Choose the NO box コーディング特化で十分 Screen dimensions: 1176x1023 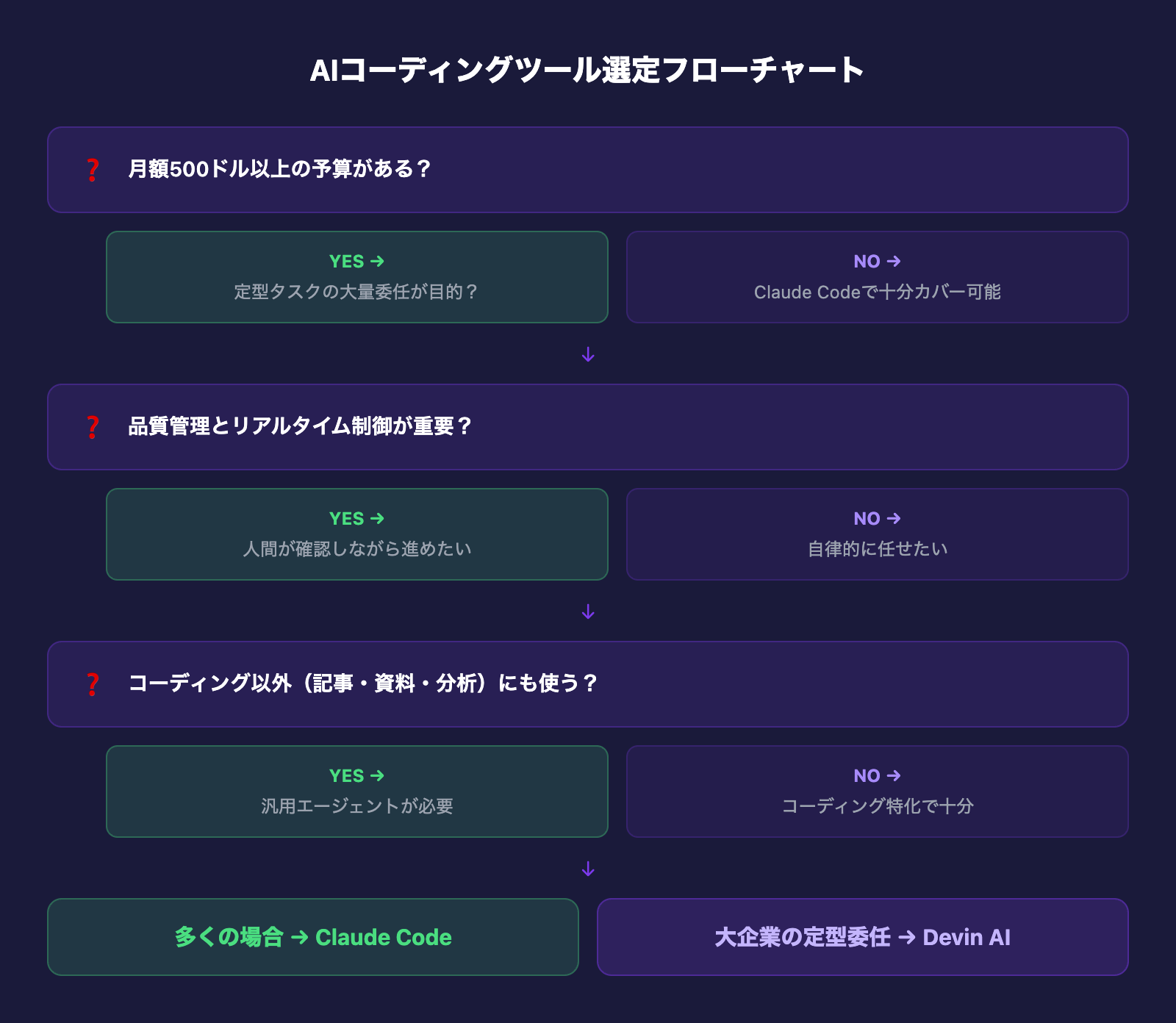coord(877,792)
